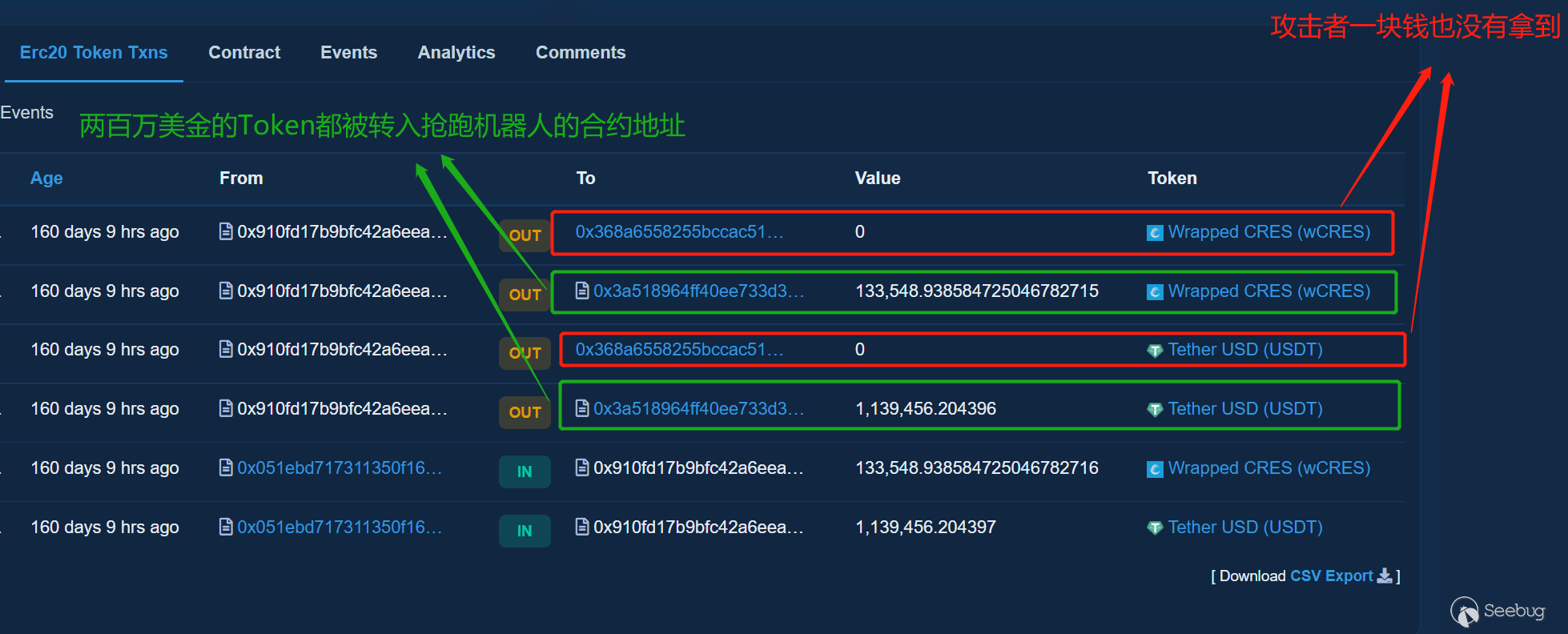
Task: View the Comments tab
Action: [x=581, y=53]
